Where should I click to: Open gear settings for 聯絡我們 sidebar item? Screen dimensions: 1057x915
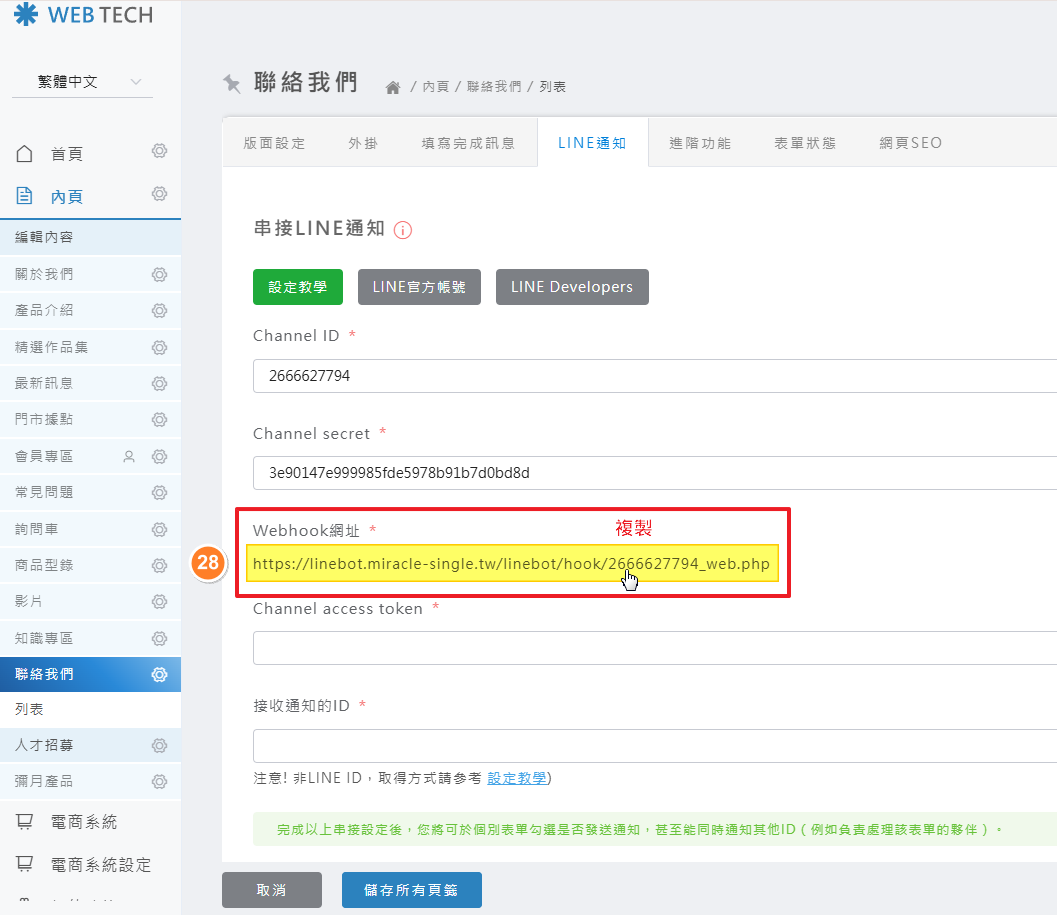(159, 675)
